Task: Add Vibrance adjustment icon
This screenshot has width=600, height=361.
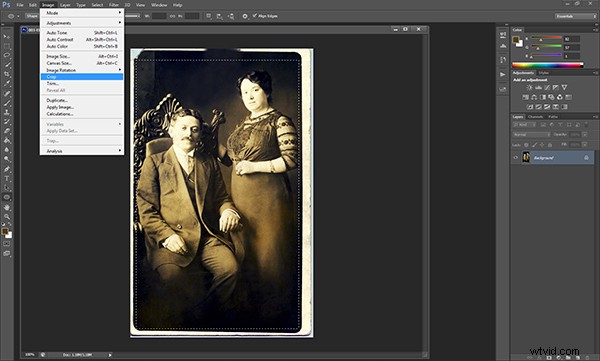Action: pos(564,88)
